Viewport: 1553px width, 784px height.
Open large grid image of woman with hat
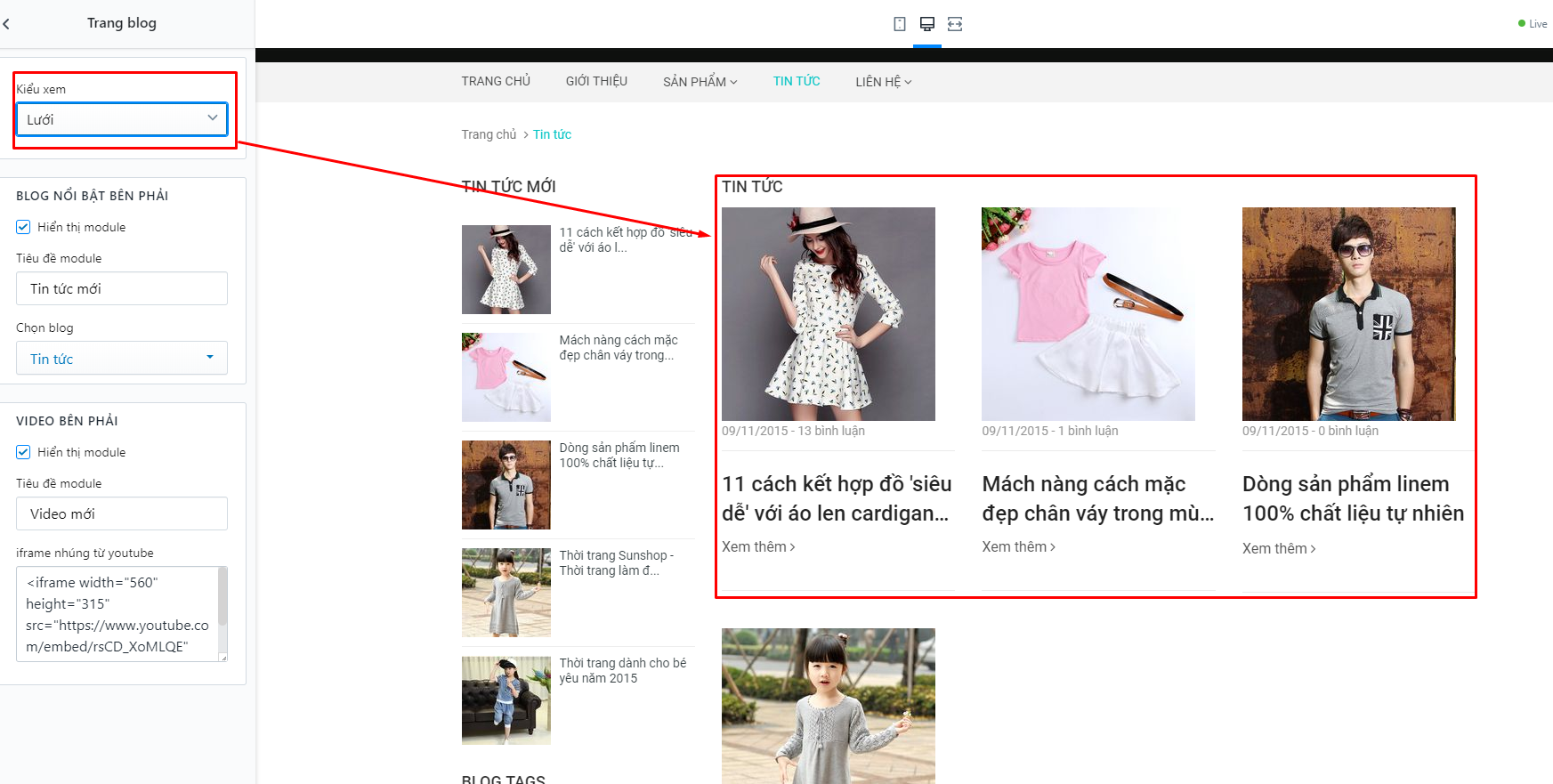[x=829, y=314]
